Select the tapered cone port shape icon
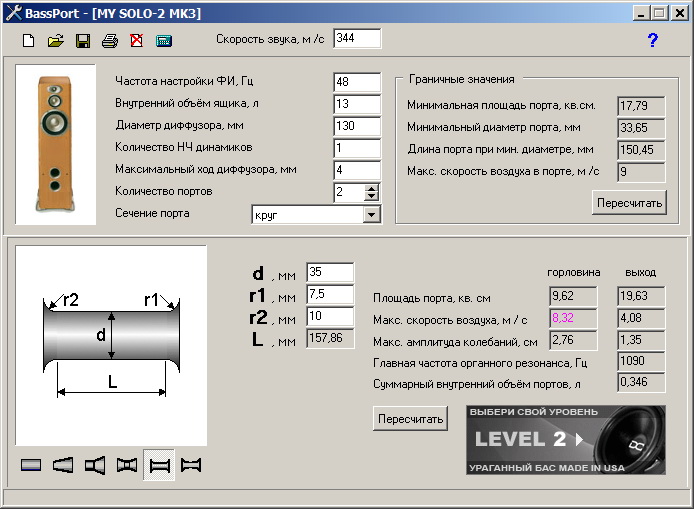 click(63, 465)
